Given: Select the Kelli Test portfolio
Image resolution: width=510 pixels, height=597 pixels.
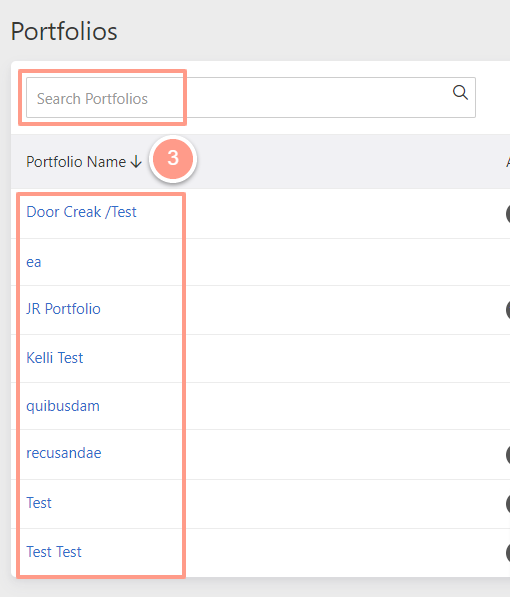Looking at the screenshot, I should [x=54, y=358].
